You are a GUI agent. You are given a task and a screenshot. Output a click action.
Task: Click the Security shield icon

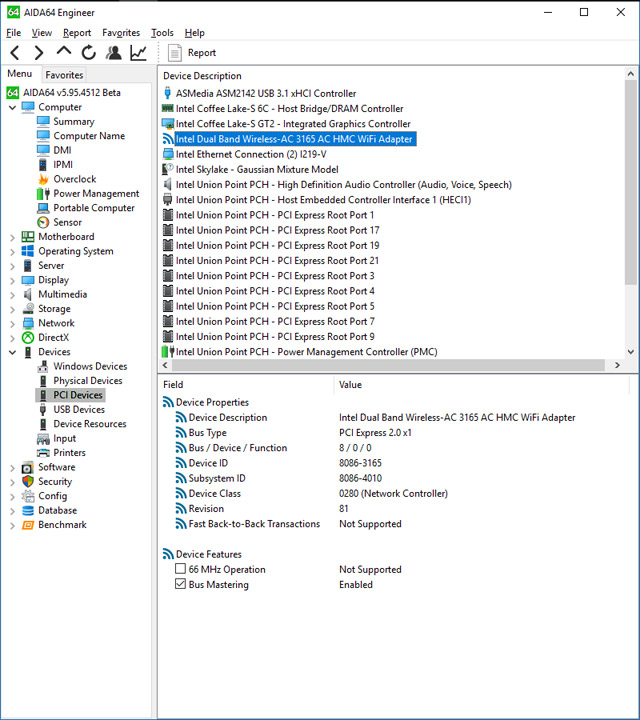(28, 481)
